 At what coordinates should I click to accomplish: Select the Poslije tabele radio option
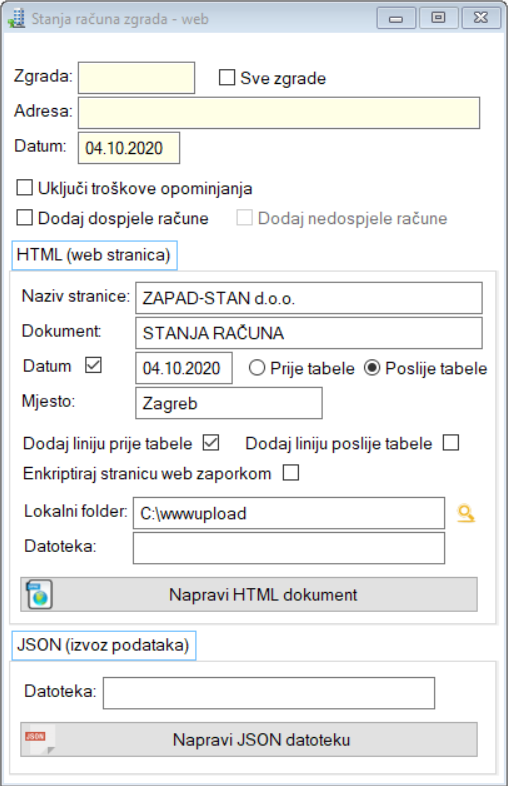click(372, 368)
